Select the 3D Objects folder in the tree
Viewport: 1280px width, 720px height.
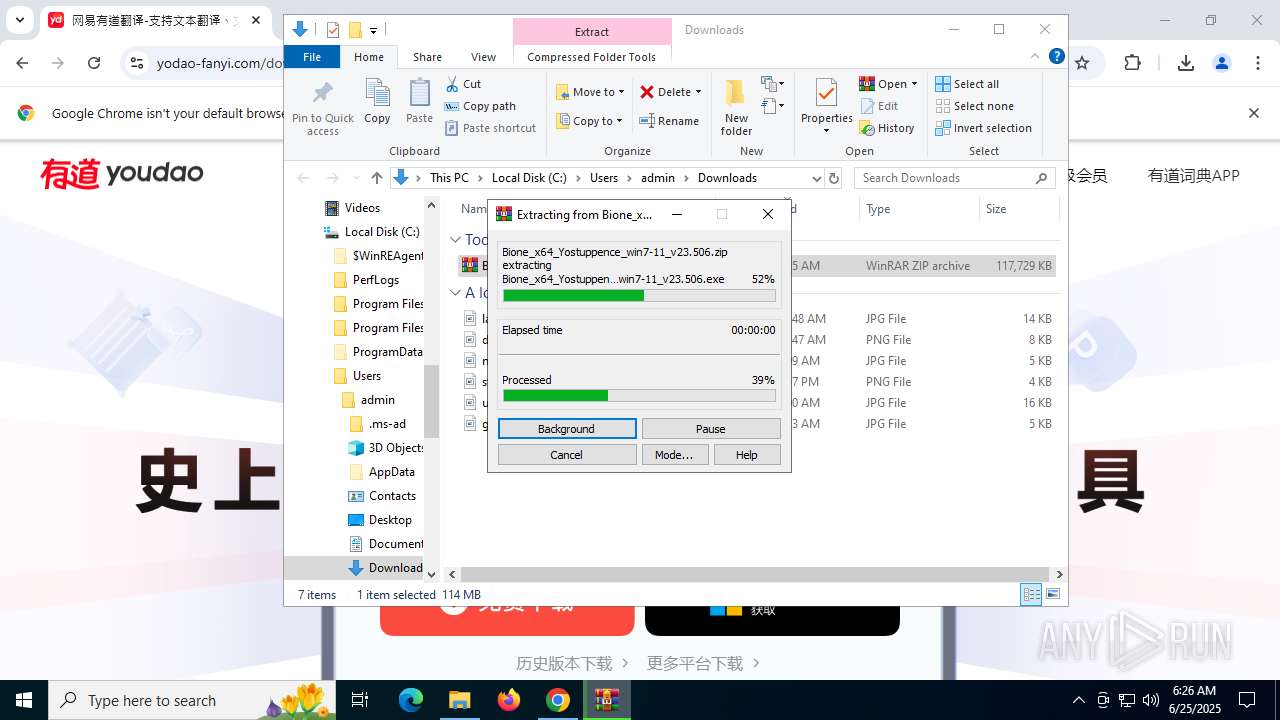385,448
